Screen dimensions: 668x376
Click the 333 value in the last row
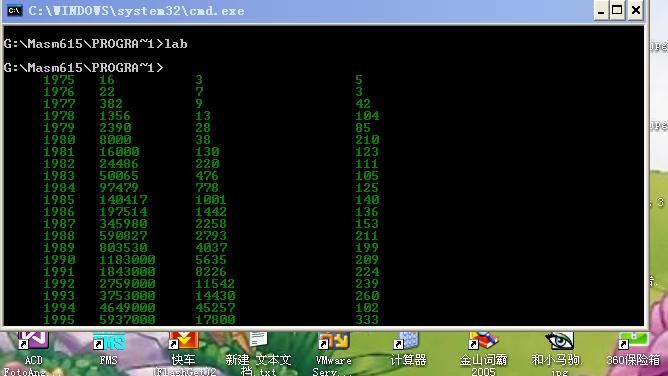[x=367, y=320]
